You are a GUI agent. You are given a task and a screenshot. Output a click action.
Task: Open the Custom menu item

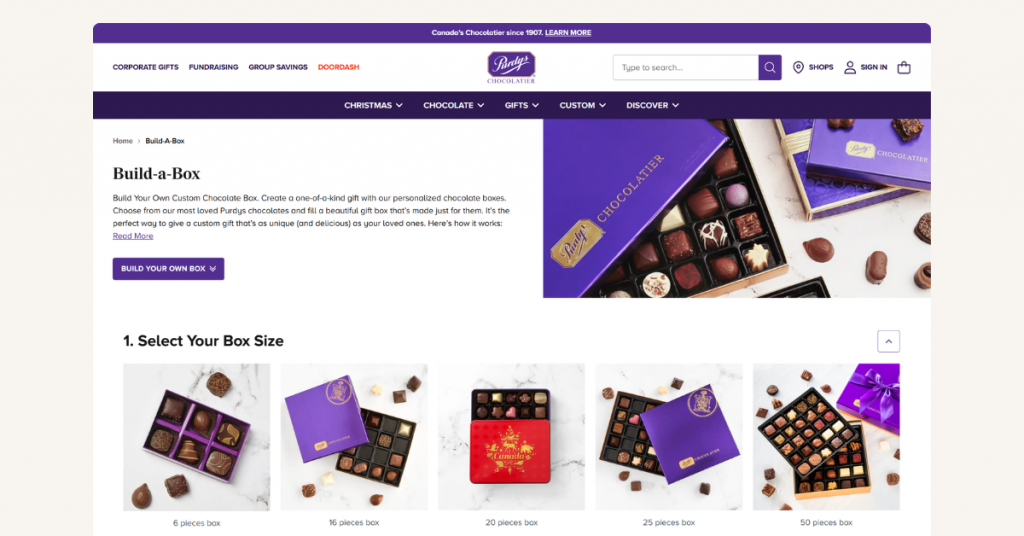(x=583, y=105)
